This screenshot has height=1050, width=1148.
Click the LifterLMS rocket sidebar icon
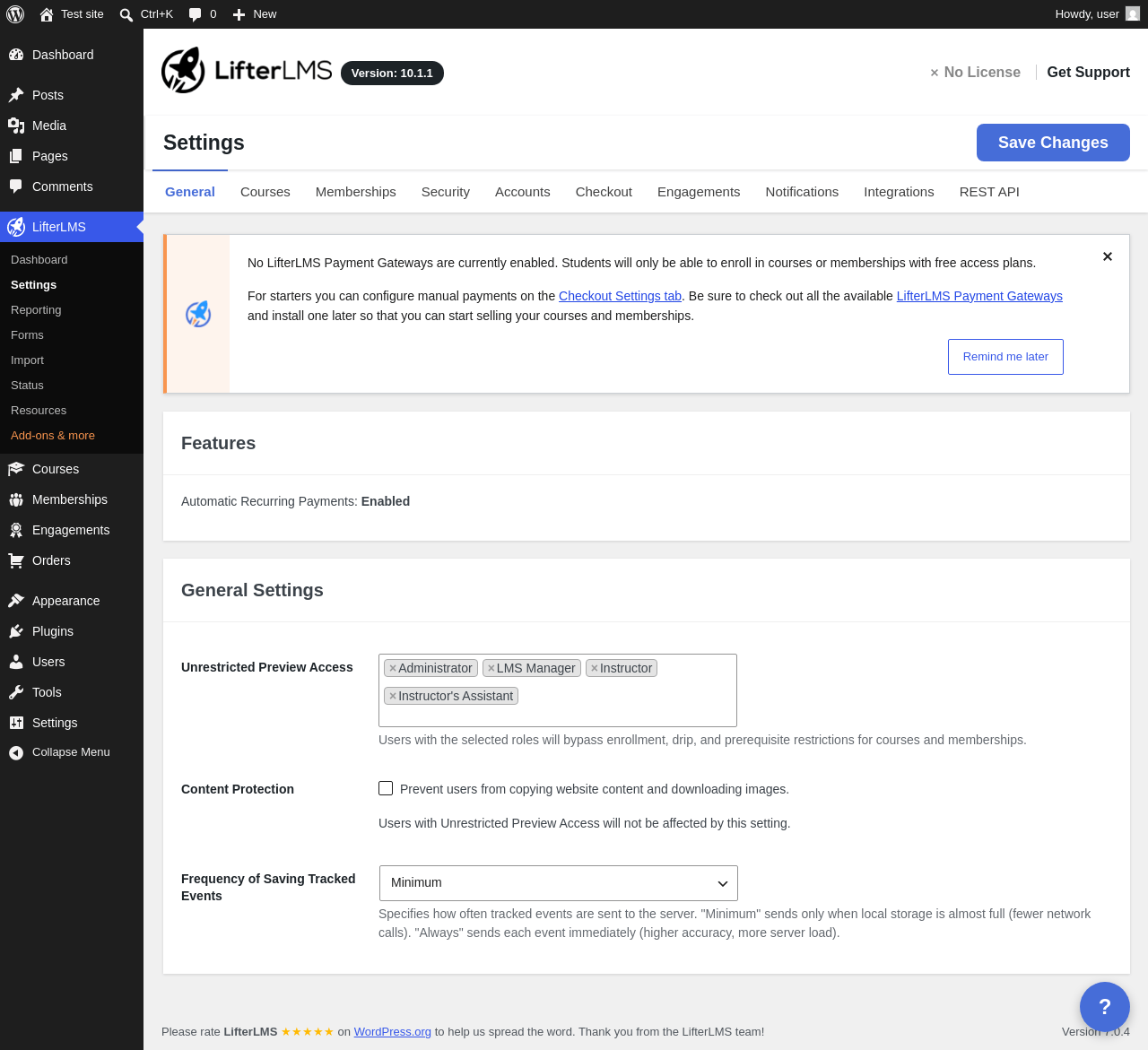tap(16, 227)
